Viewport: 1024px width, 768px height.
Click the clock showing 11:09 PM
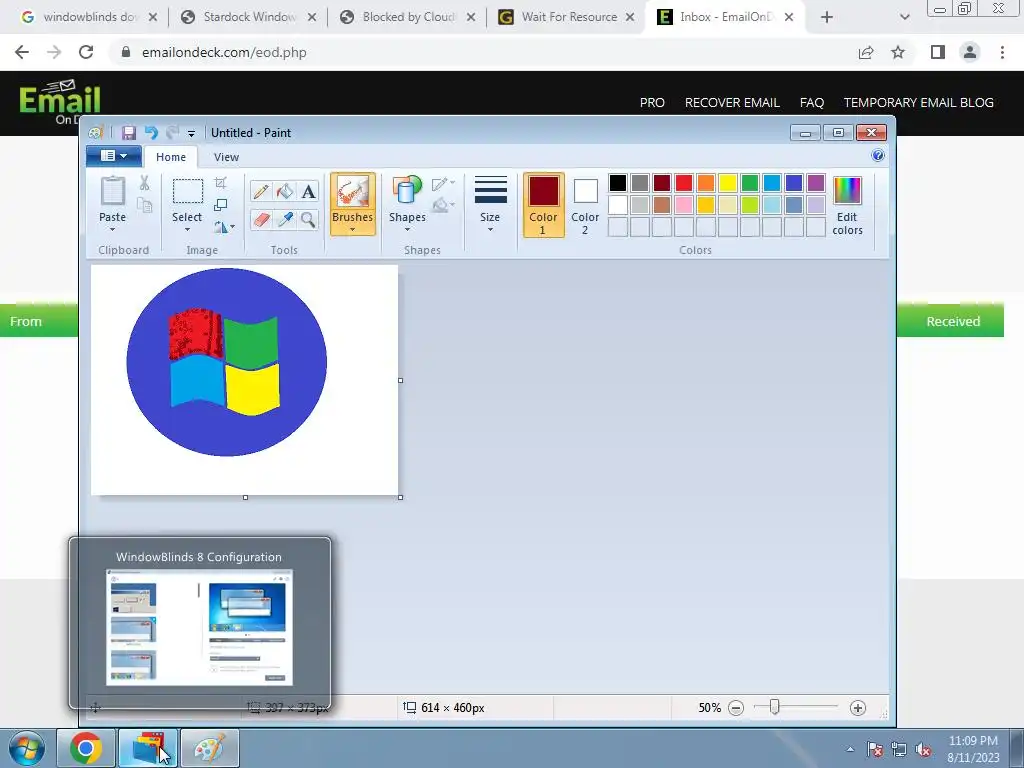point(973,741)
